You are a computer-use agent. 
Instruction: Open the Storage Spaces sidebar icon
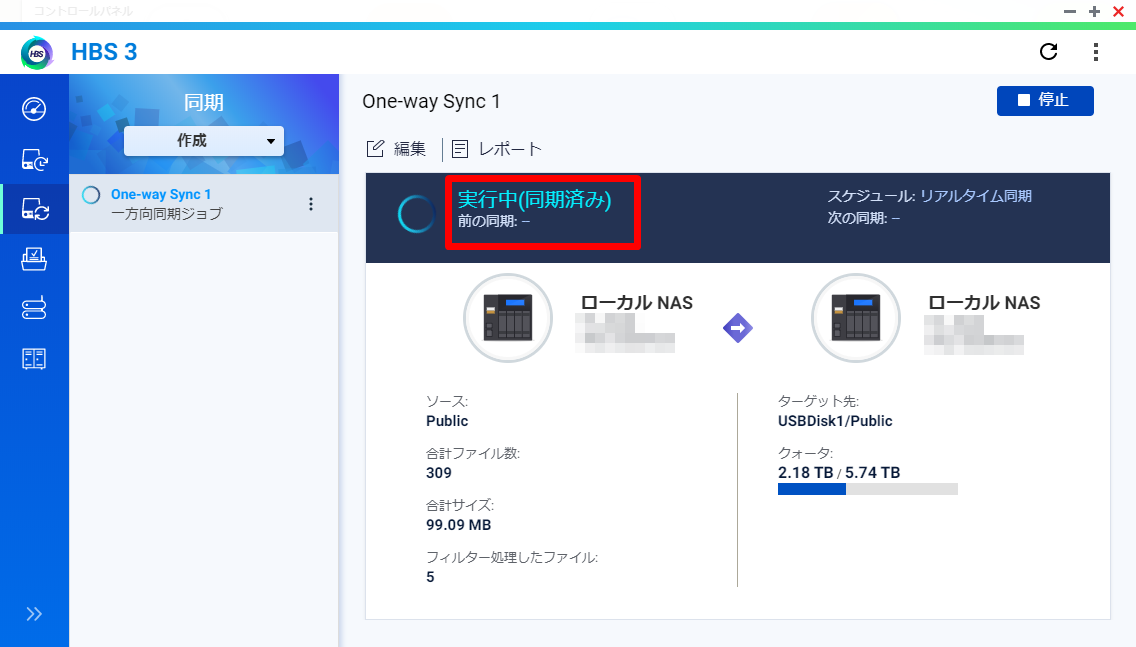pyautogui.click(x=34, y=308)
